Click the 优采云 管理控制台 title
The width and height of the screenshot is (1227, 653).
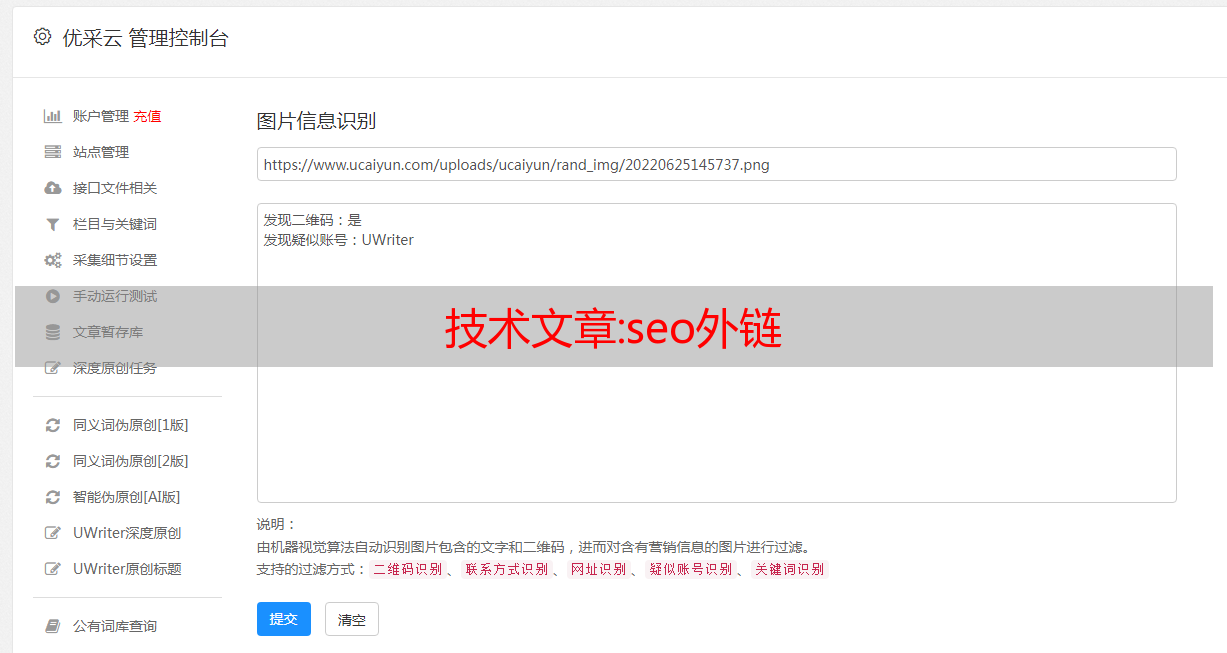tap(145, 38)
